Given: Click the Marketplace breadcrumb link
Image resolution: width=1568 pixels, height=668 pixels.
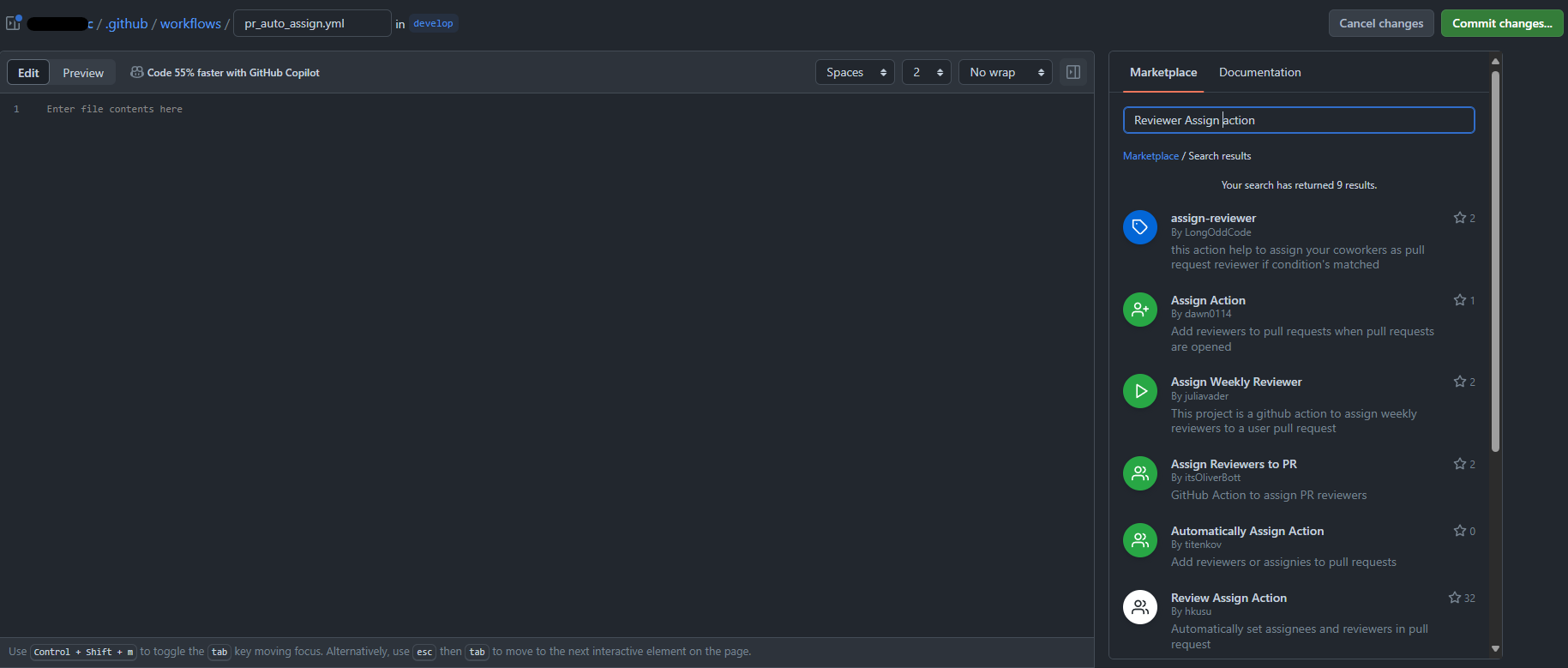Looking at the screenshot, I should pos(1150,156).
